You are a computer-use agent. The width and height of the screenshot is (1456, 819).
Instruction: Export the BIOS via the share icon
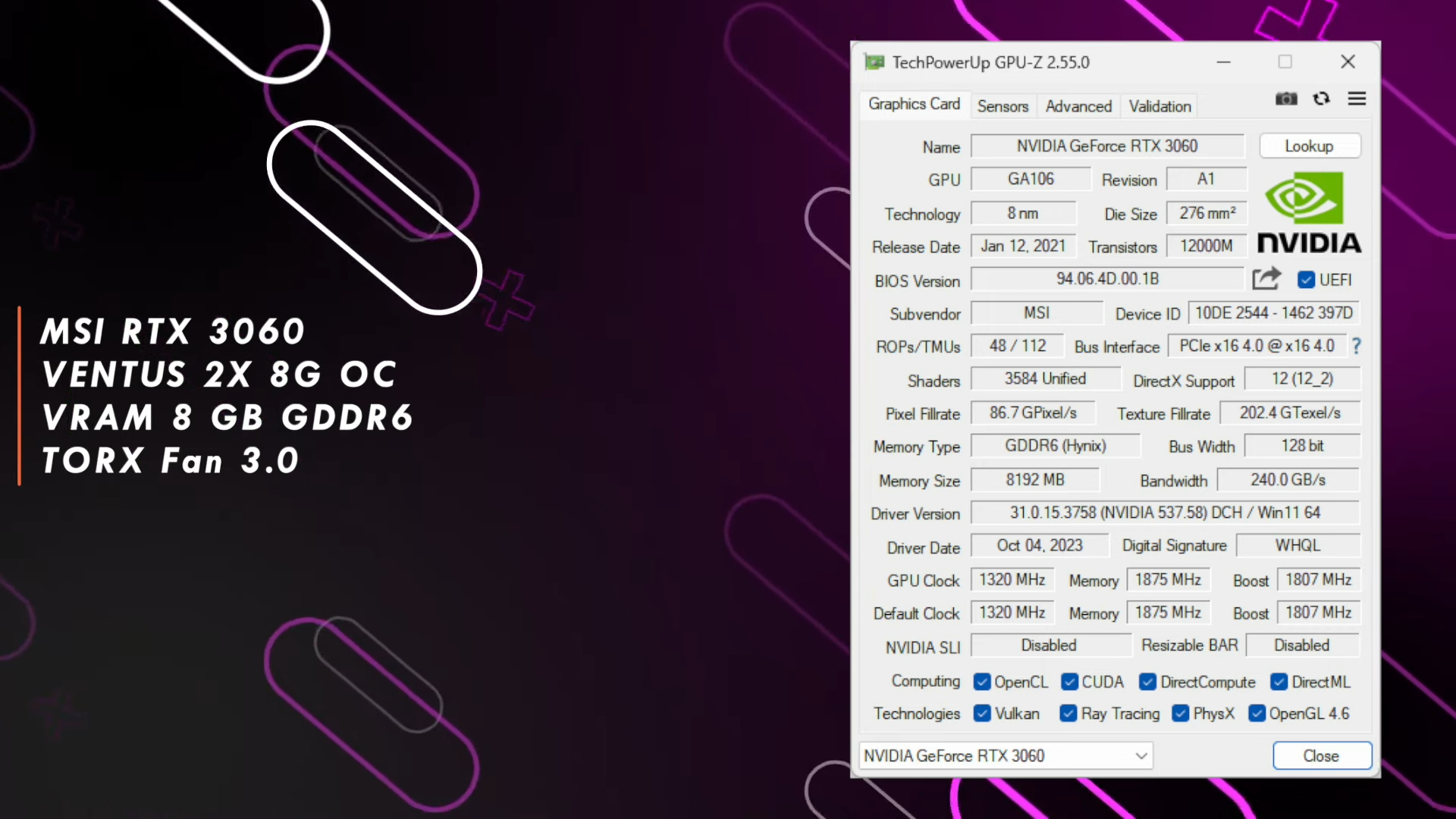(x=1266, y=279)
